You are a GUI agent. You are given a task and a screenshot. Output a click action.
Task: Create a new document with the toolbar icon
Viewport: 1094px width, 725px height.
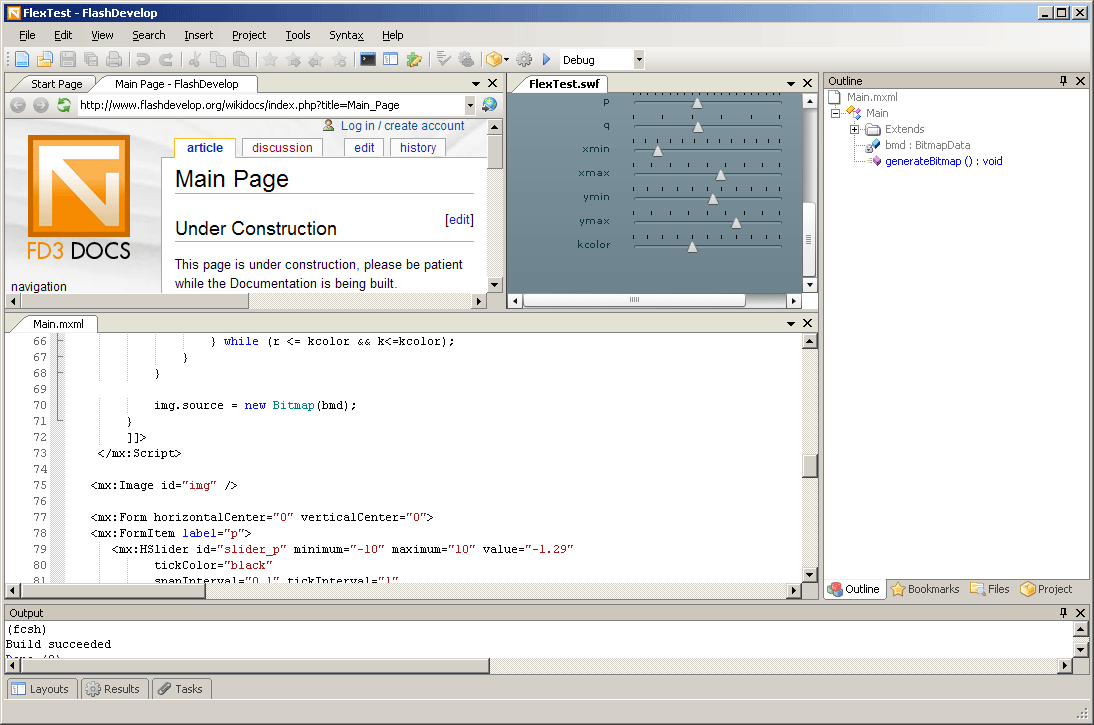click(x=22, y=60)
